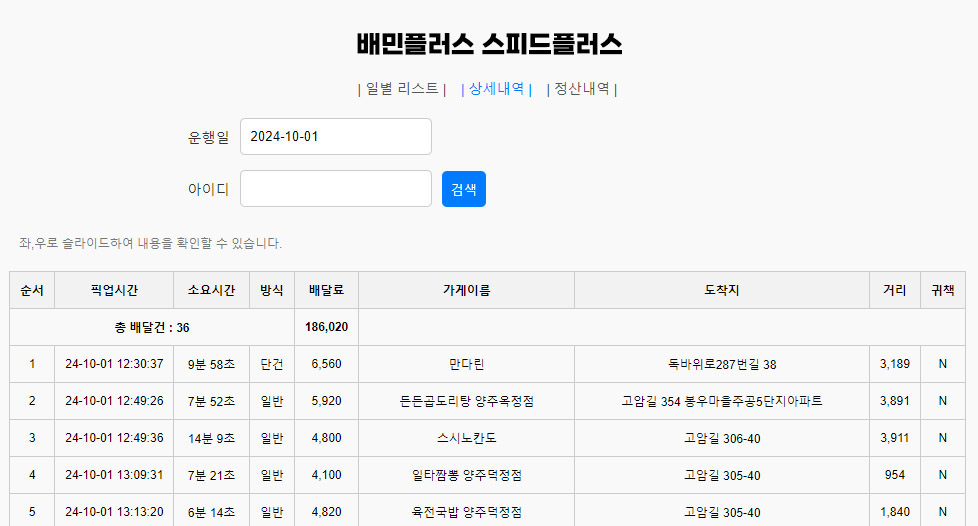This screenshot has height=526, width=978.
Task: Click the 소요시간 column header
Action: [211, 290]
